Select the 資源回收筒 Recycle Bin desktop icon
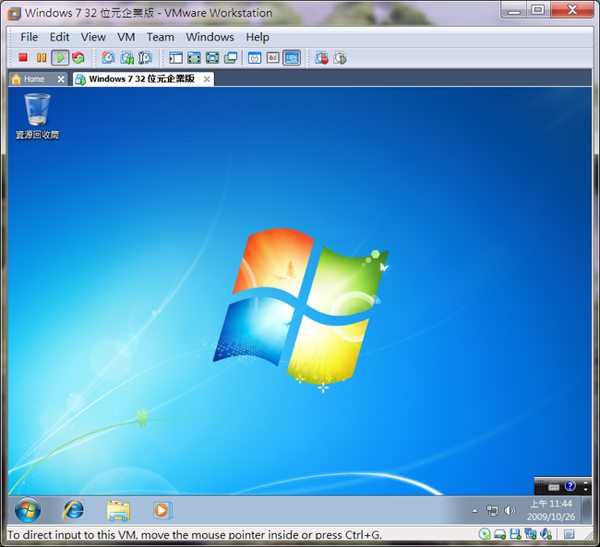The width and height of the screenshot is (600, 547). tap(37, 116)
